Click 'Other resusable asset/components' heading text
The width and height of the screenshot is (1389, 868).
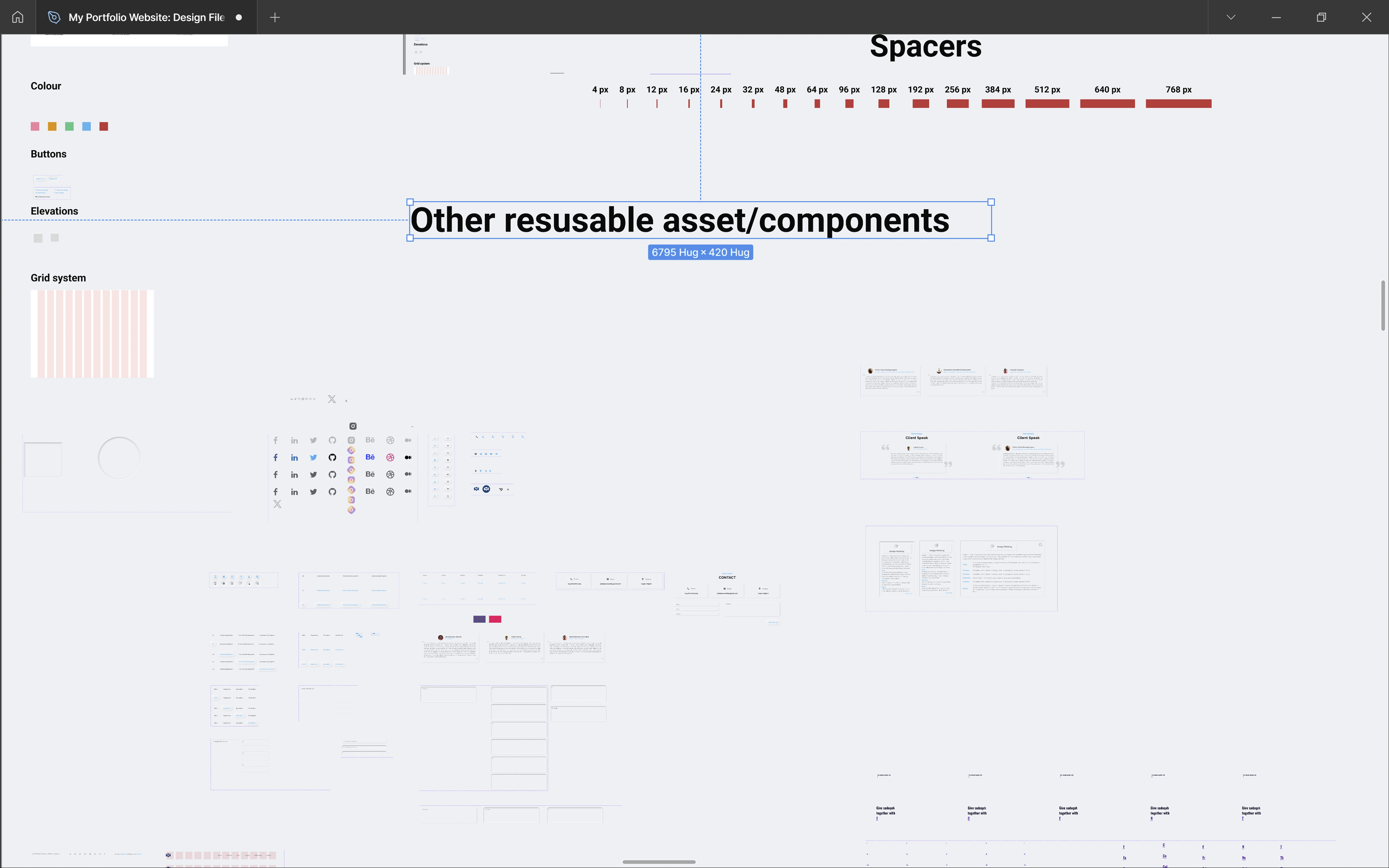pos(680,221)
